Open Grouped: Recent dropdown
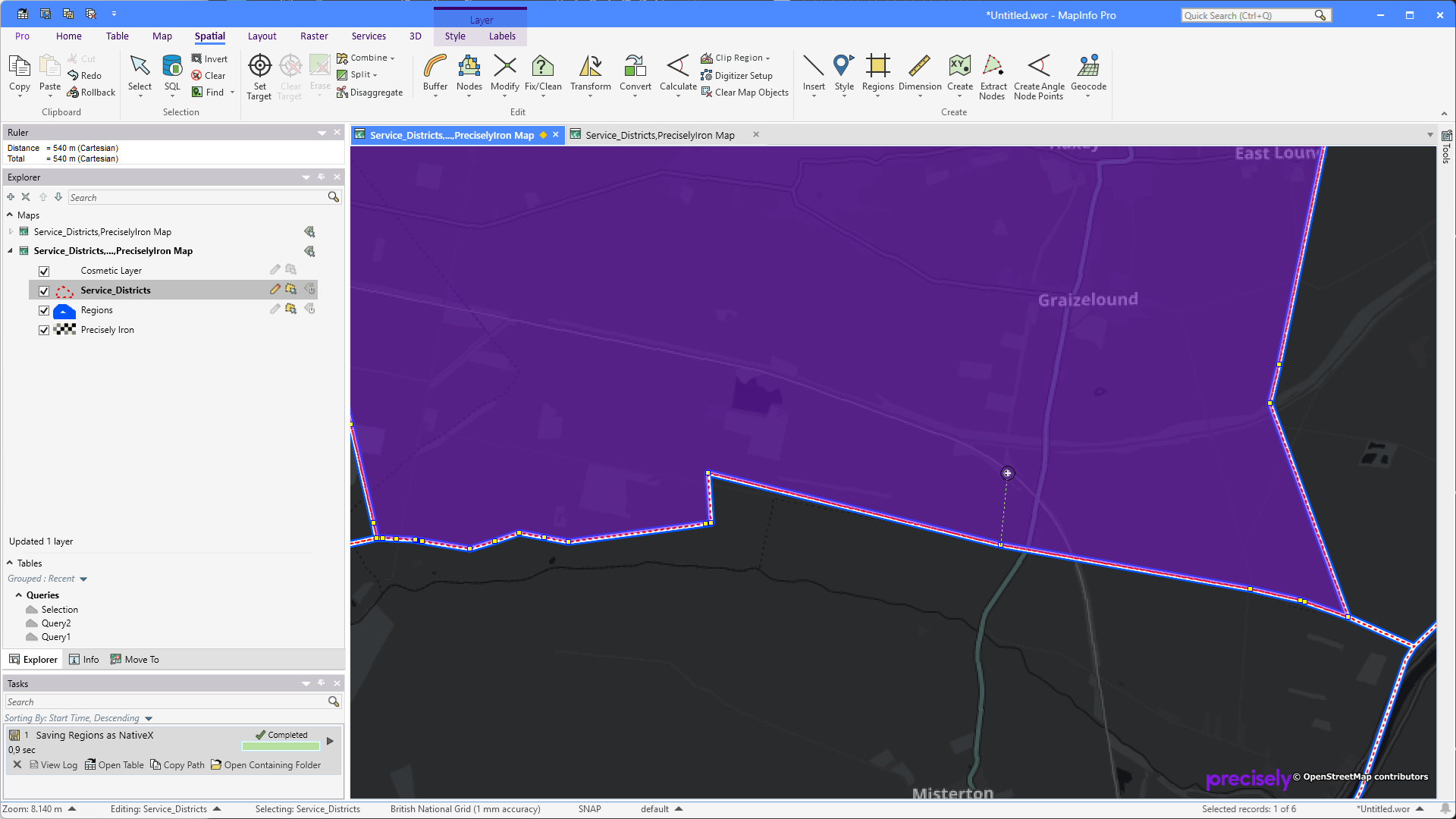 tap(83, 579)
